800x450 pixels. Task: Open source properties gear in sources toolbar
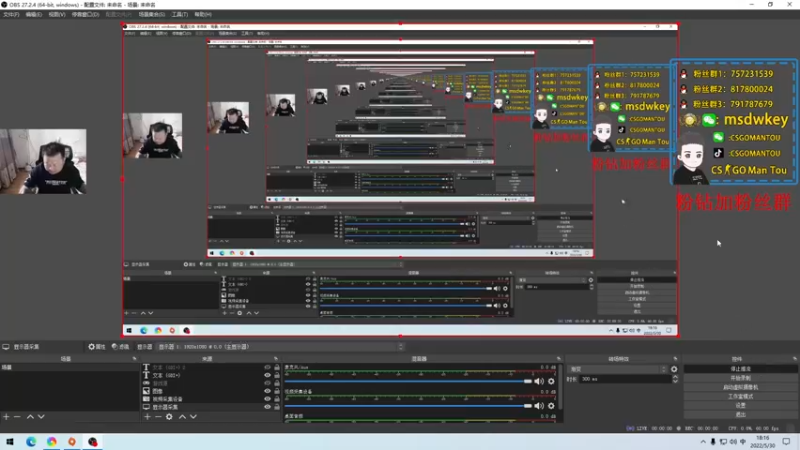point(169,417)
